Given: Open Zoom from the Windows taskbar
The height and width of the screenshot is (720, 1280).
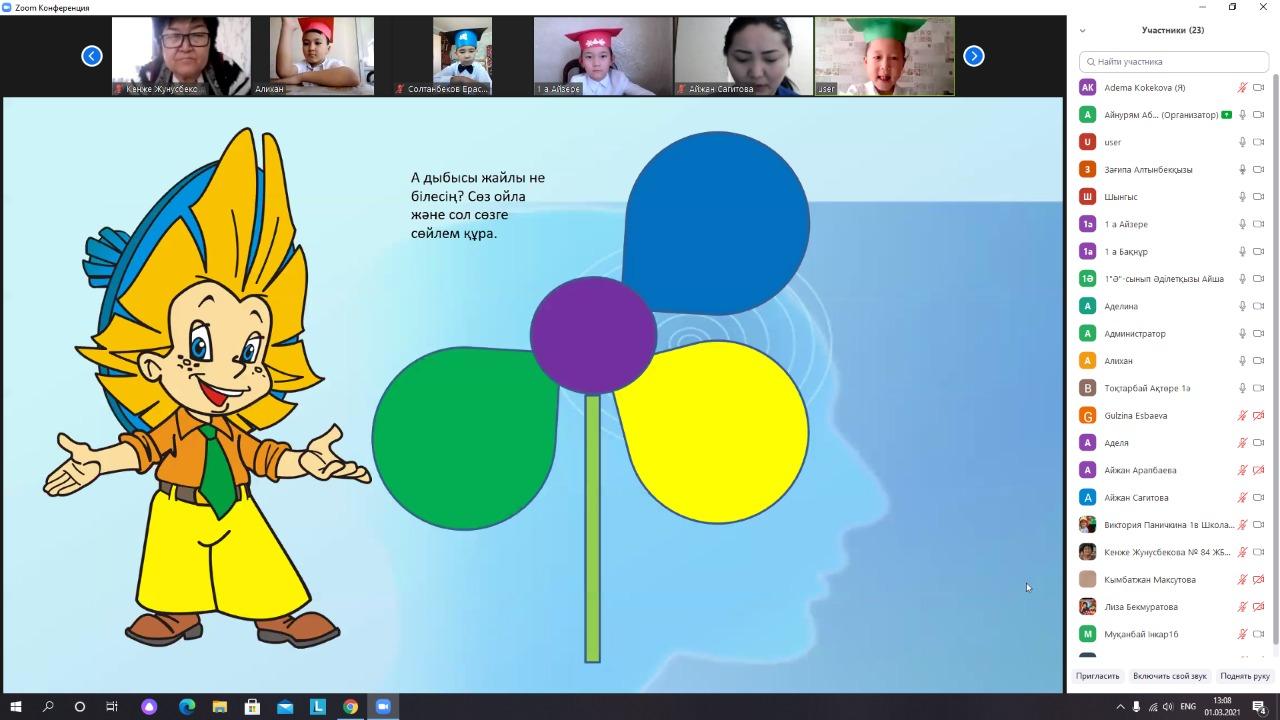Looking at the screenshot, I should point(382,707).
